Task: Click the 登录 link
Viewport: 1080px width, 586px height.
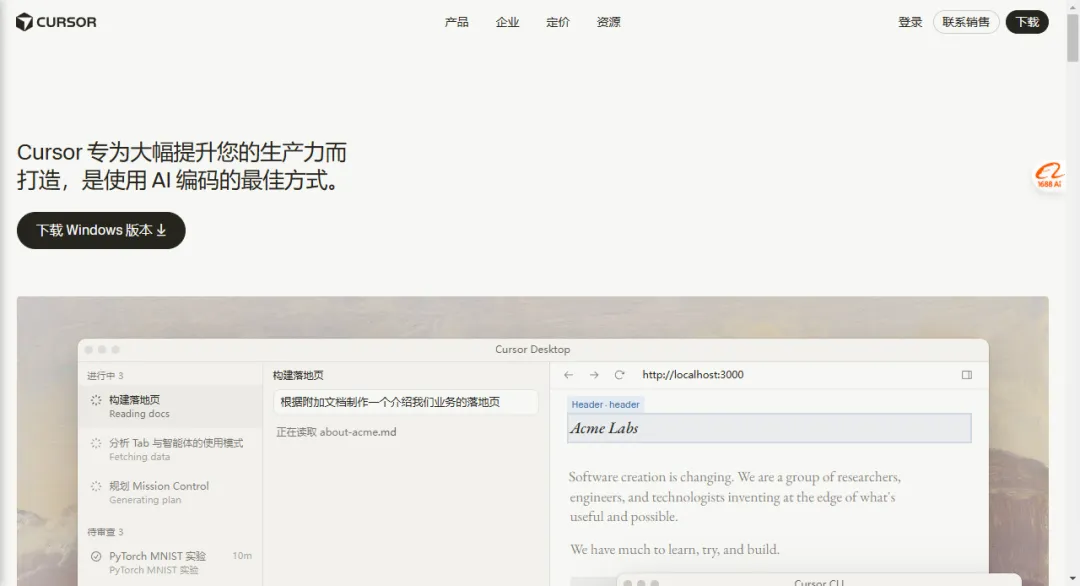Action: pyautogui.click(x=910, y=22)
